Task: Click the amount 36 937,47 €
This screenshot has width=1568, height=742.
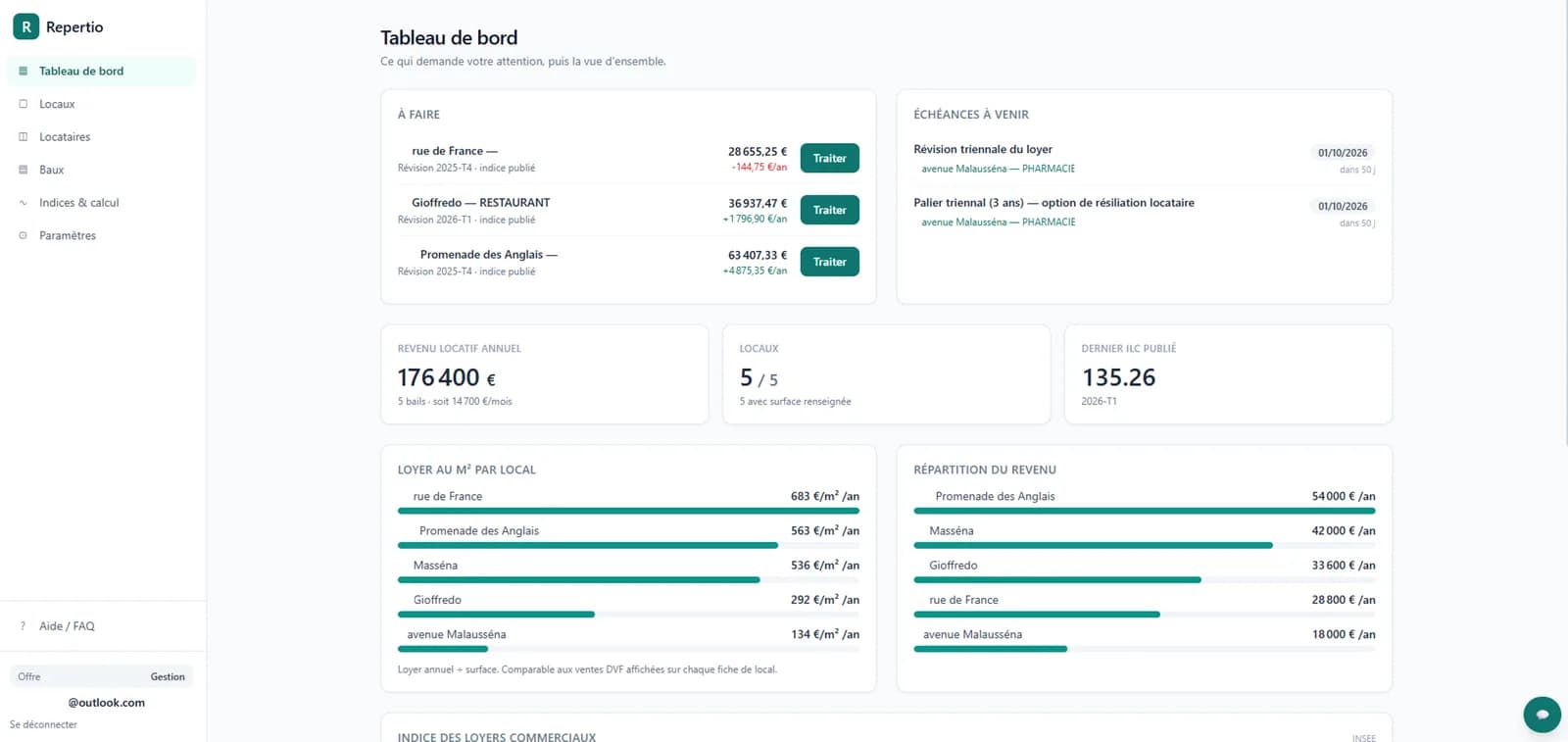Action: 758,203
